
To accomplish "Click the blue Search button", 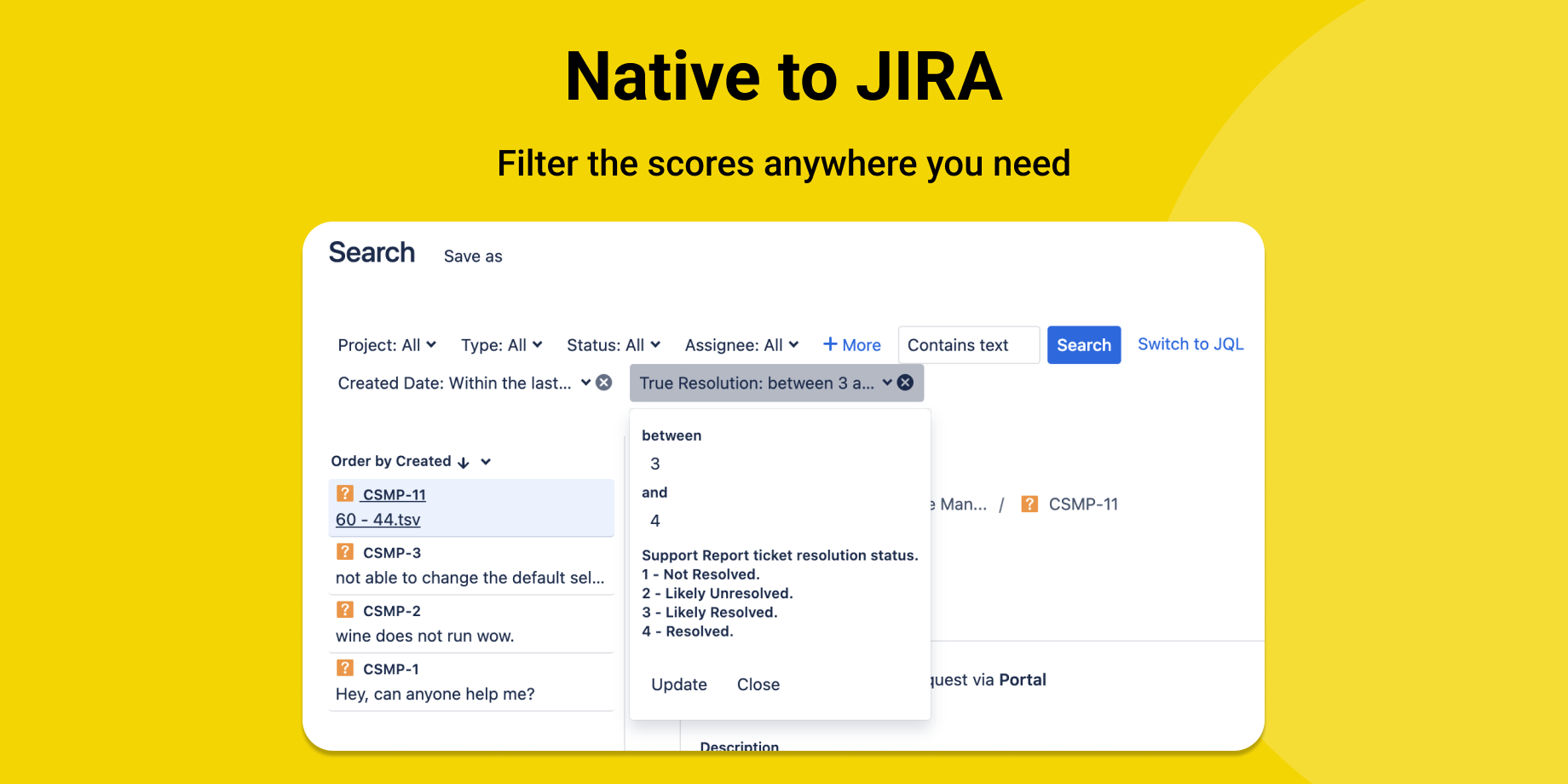I will click(x=1084, y=345).
